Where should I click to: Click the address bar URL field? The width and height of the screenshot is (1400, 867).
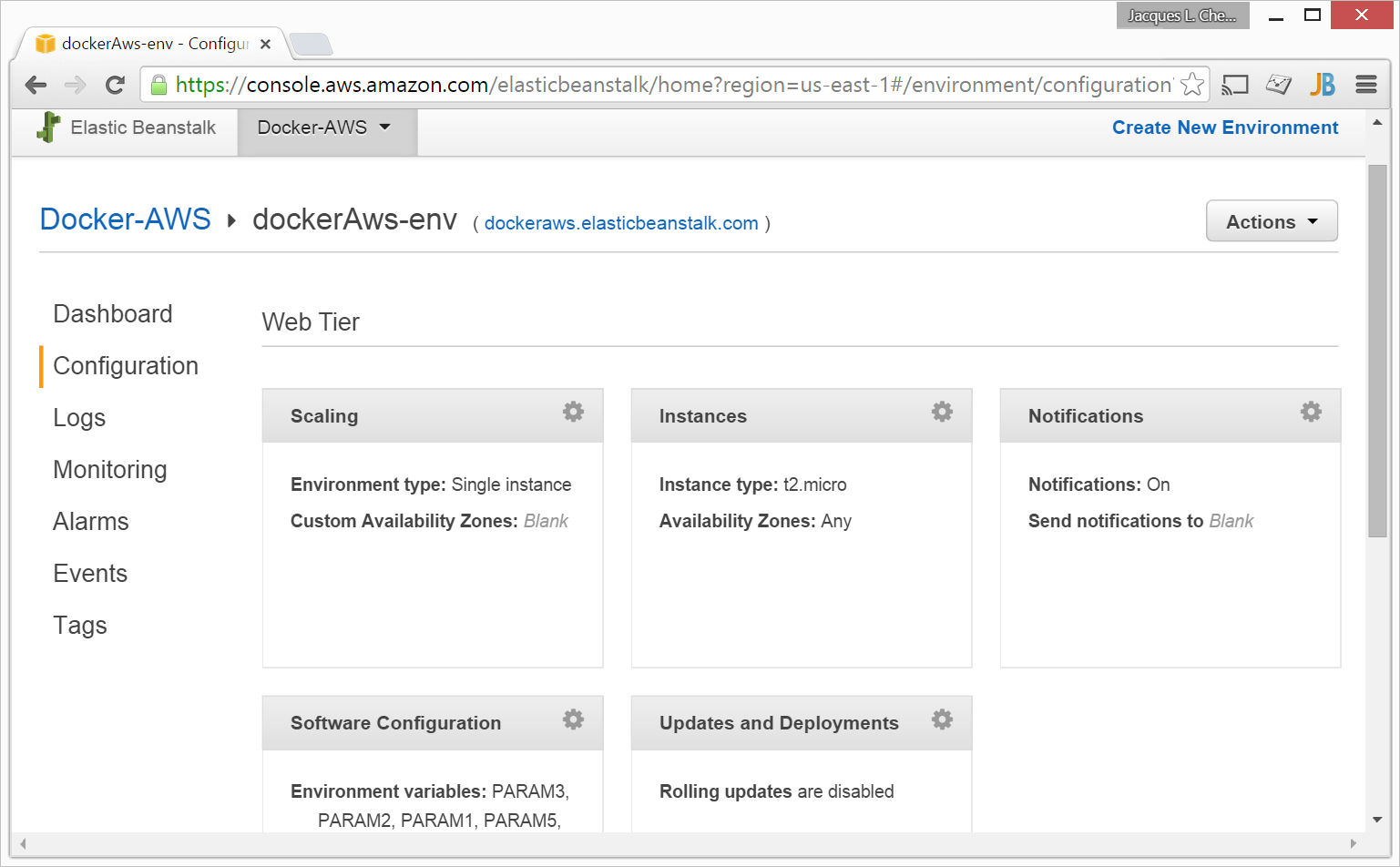tap(672, 85)
